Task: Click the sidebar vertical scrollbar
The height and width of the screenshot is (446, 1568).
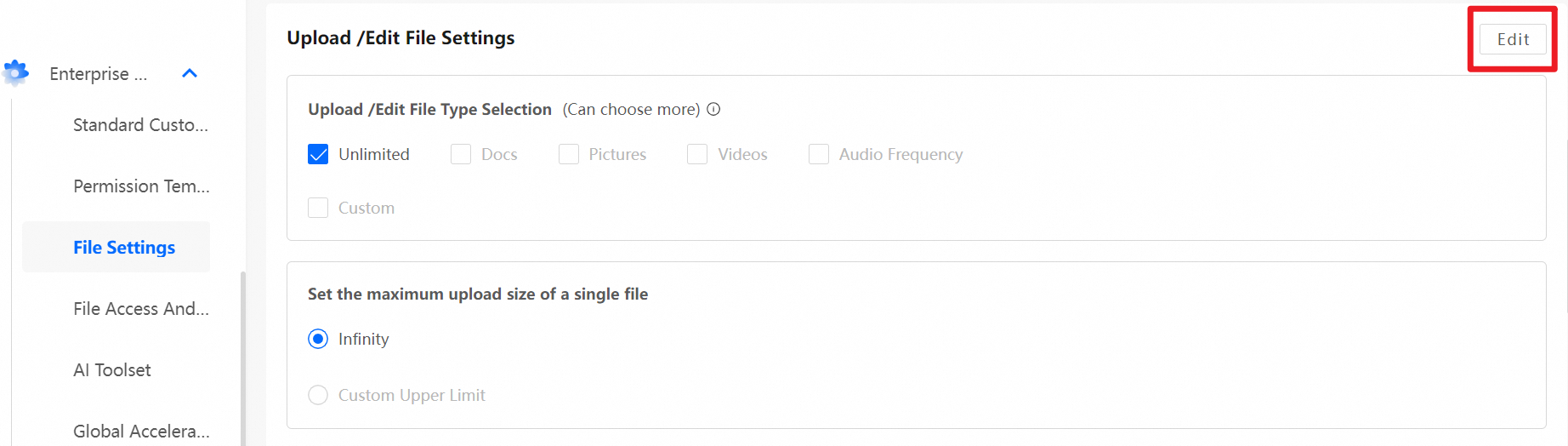Action: click(x=243, y=357)
